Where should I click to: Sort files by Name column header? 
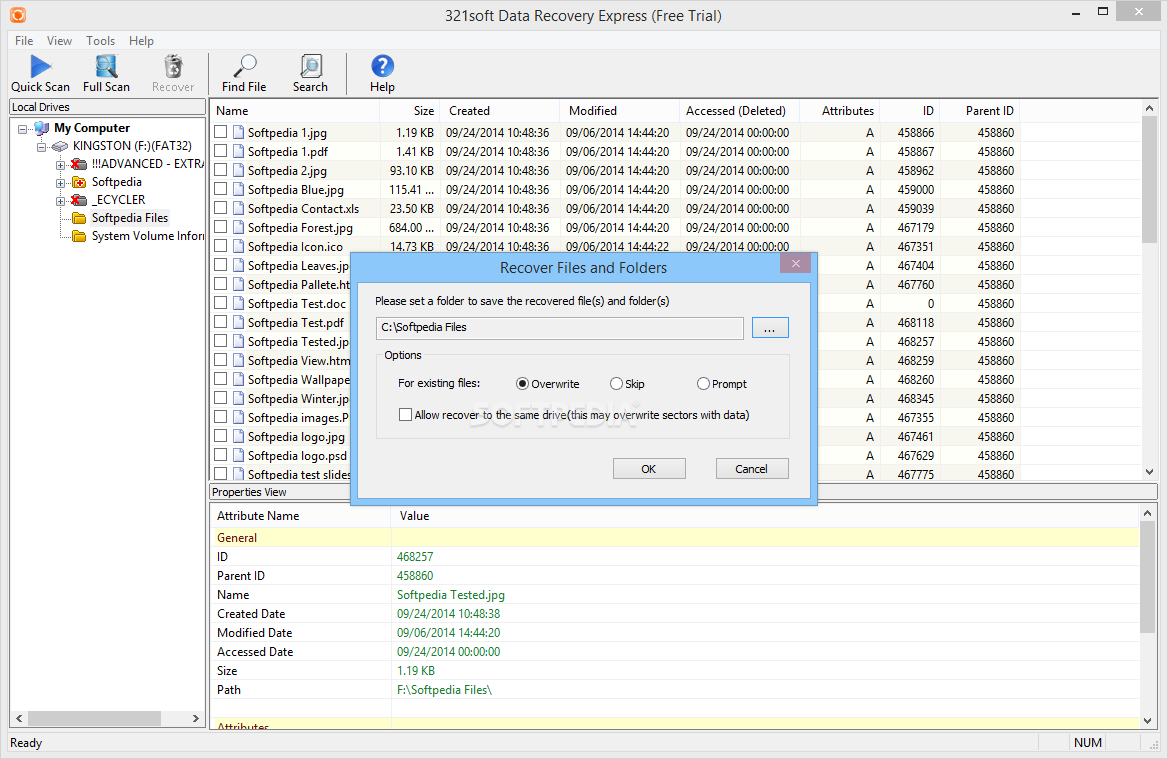point(295,111)
